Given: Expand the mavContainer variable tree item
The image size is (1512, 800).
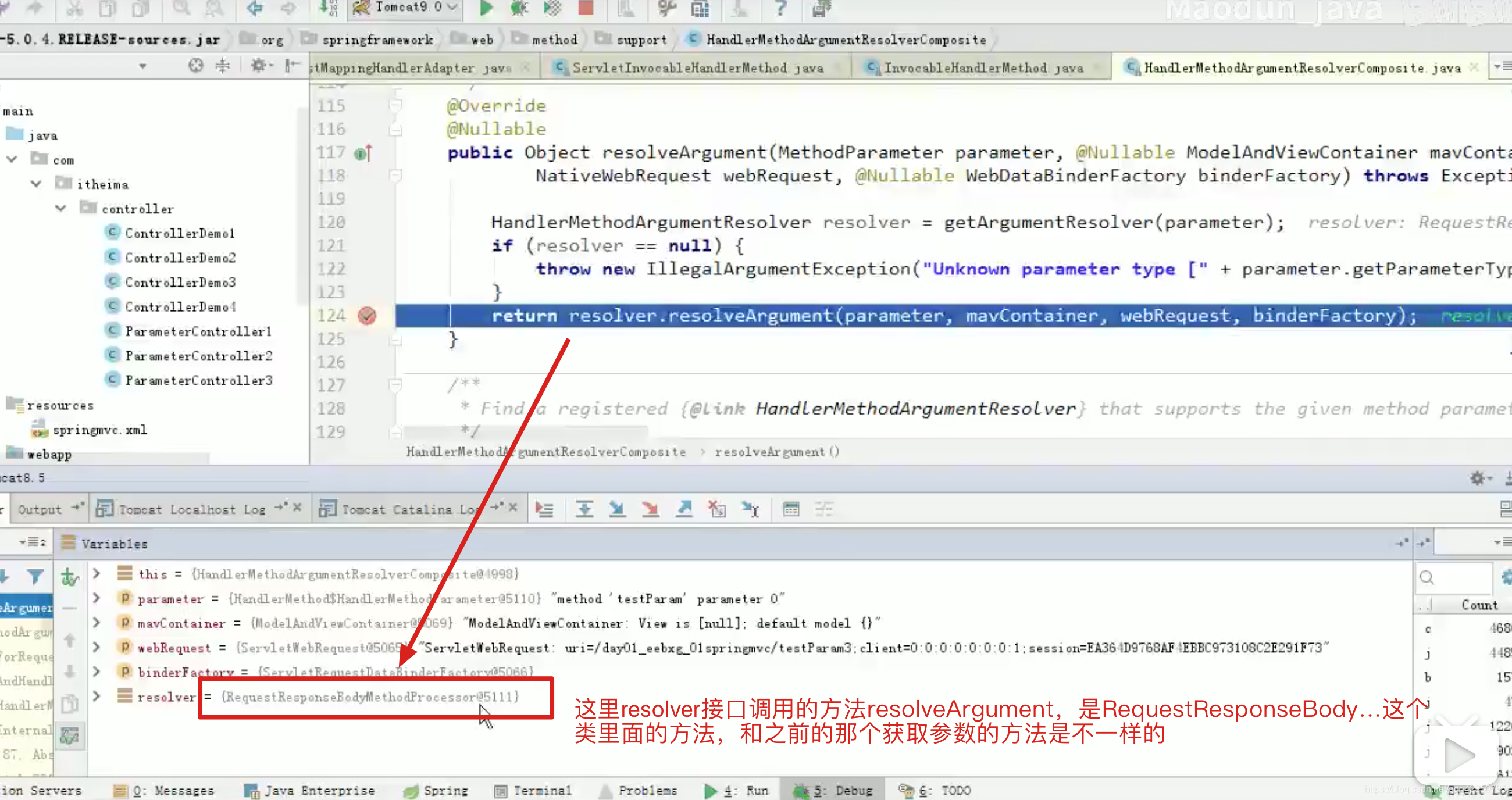Looking at the screenshot, I should click(95, 623).
